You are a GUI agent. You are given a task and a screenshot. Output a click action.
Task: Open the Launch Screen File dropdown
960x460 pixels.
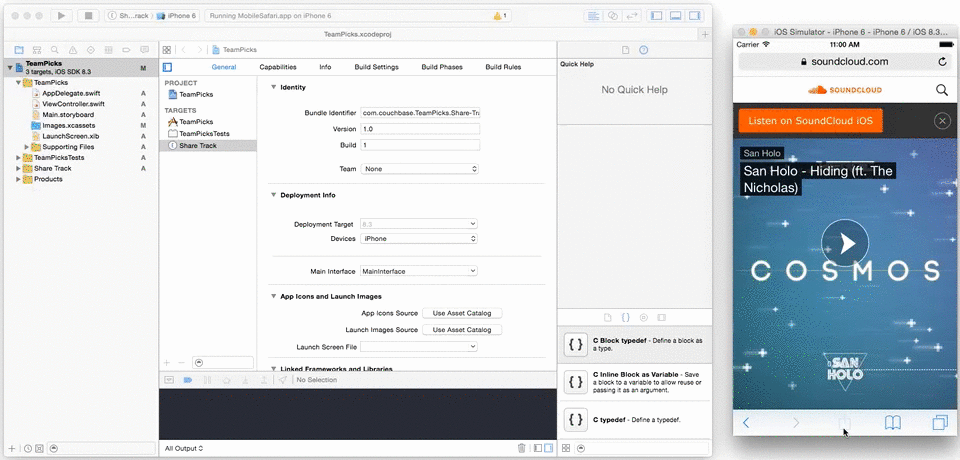coord(419,347)
